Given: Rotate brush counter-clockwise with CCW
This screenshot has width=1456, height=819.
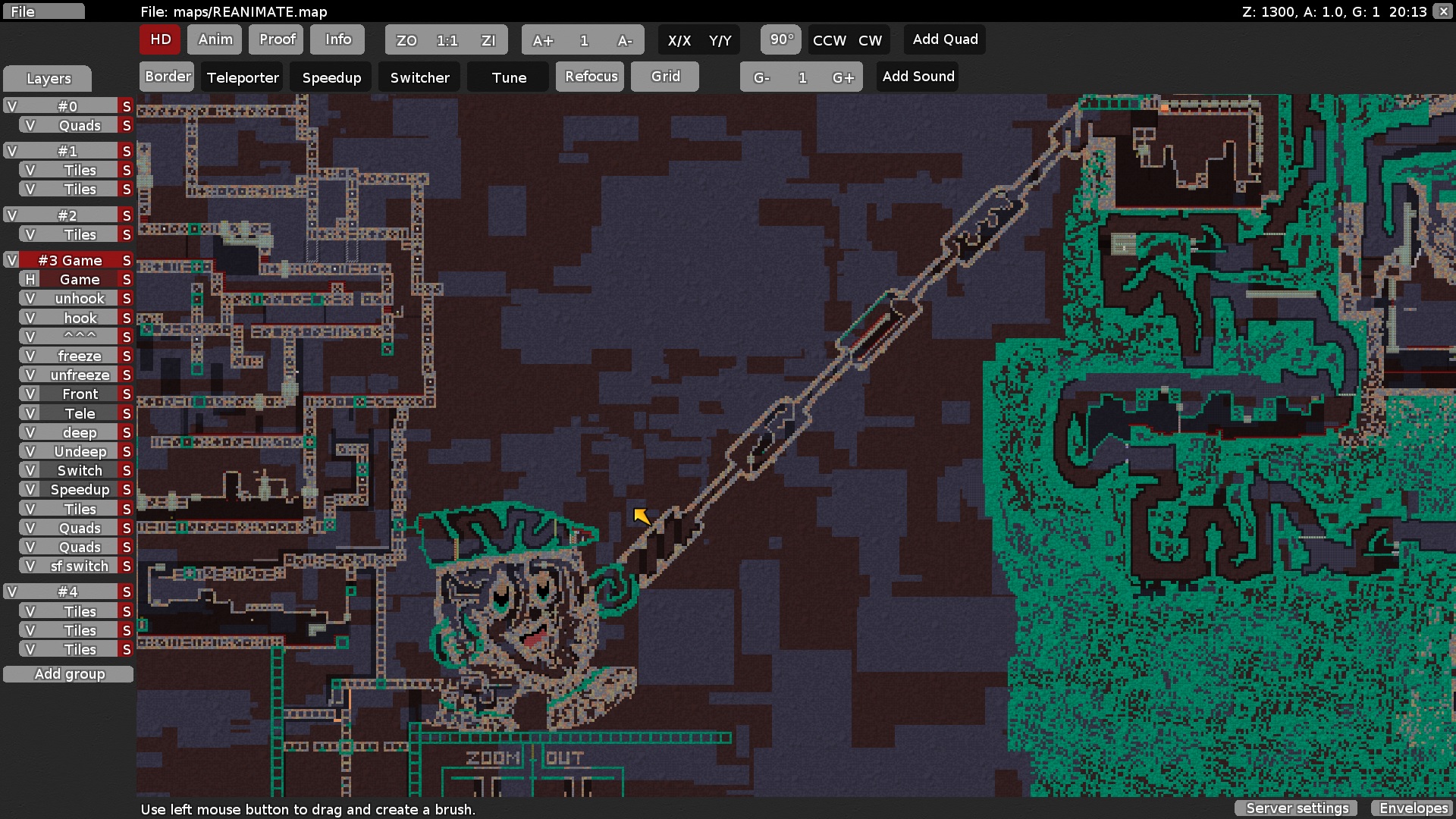Looking at the screenshot, I should pos(829,40).
